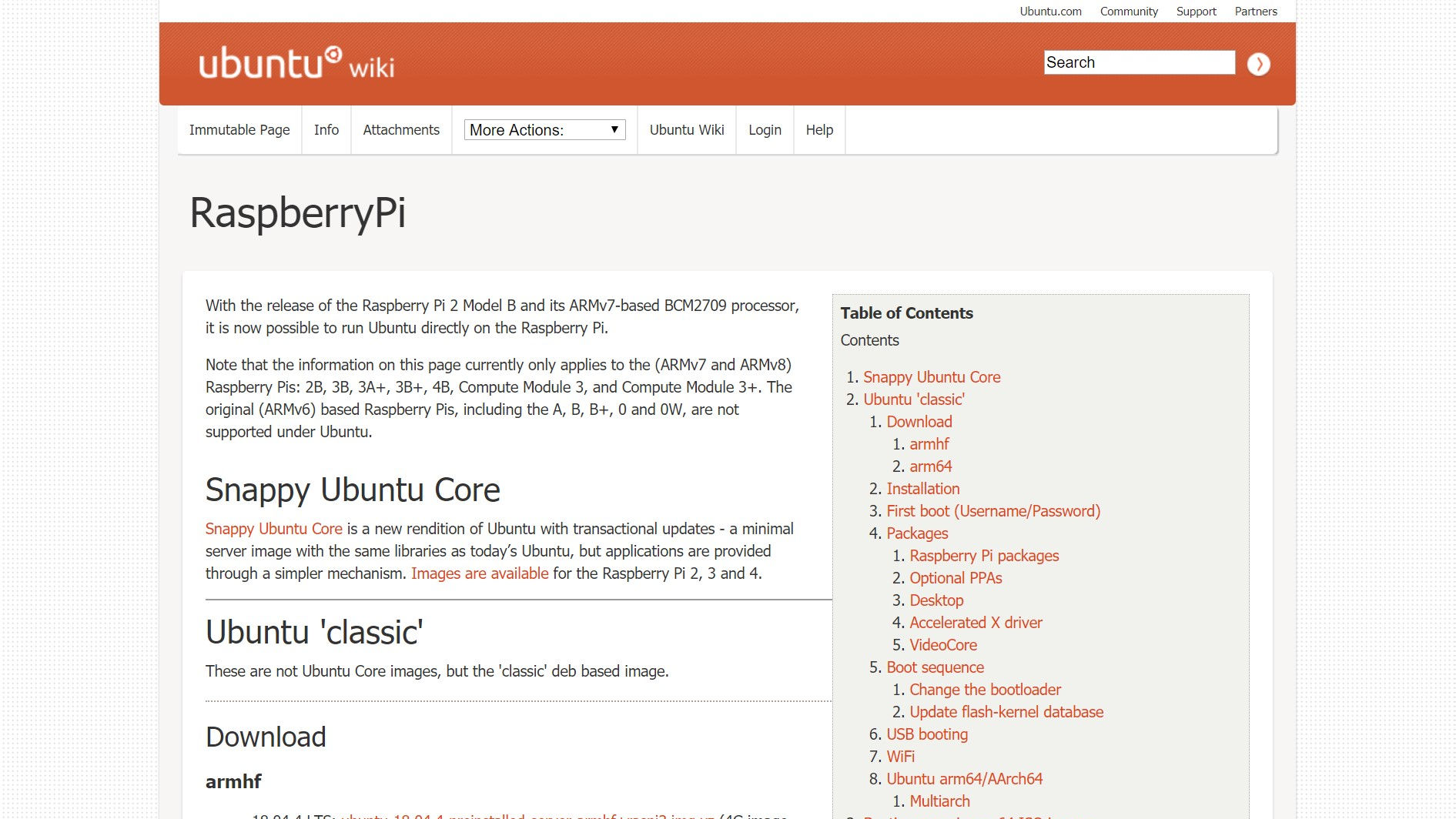
Task: Open the ubuntu wiki logo homepage
Action: point(296,63)
